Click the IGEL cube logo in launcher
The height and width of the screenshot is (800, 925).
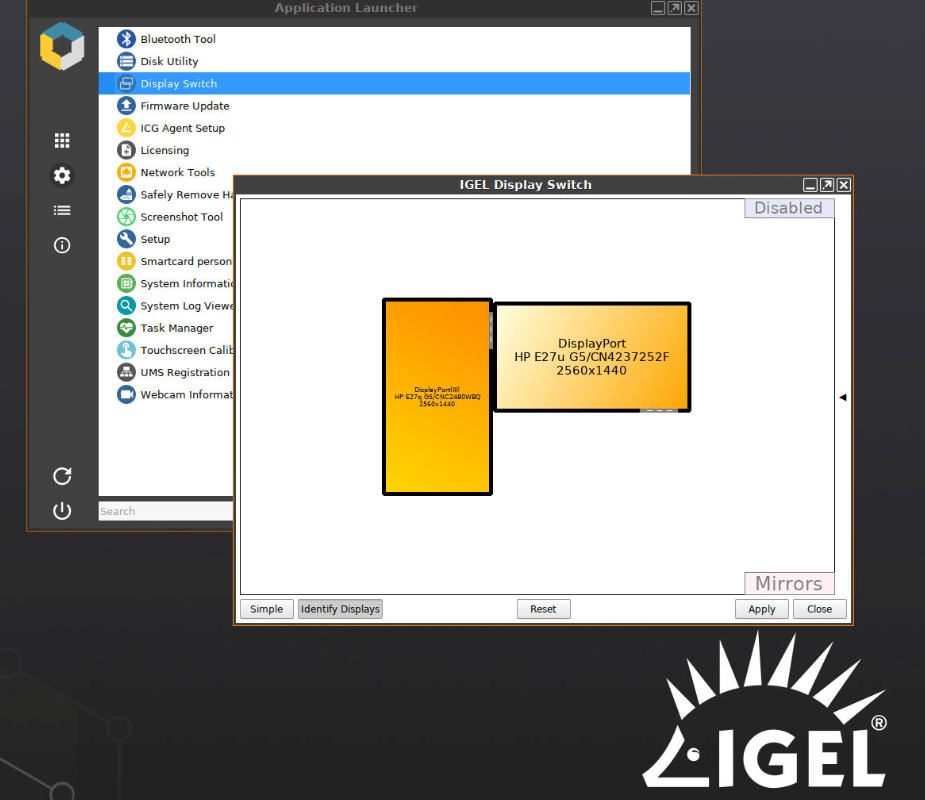62,46
